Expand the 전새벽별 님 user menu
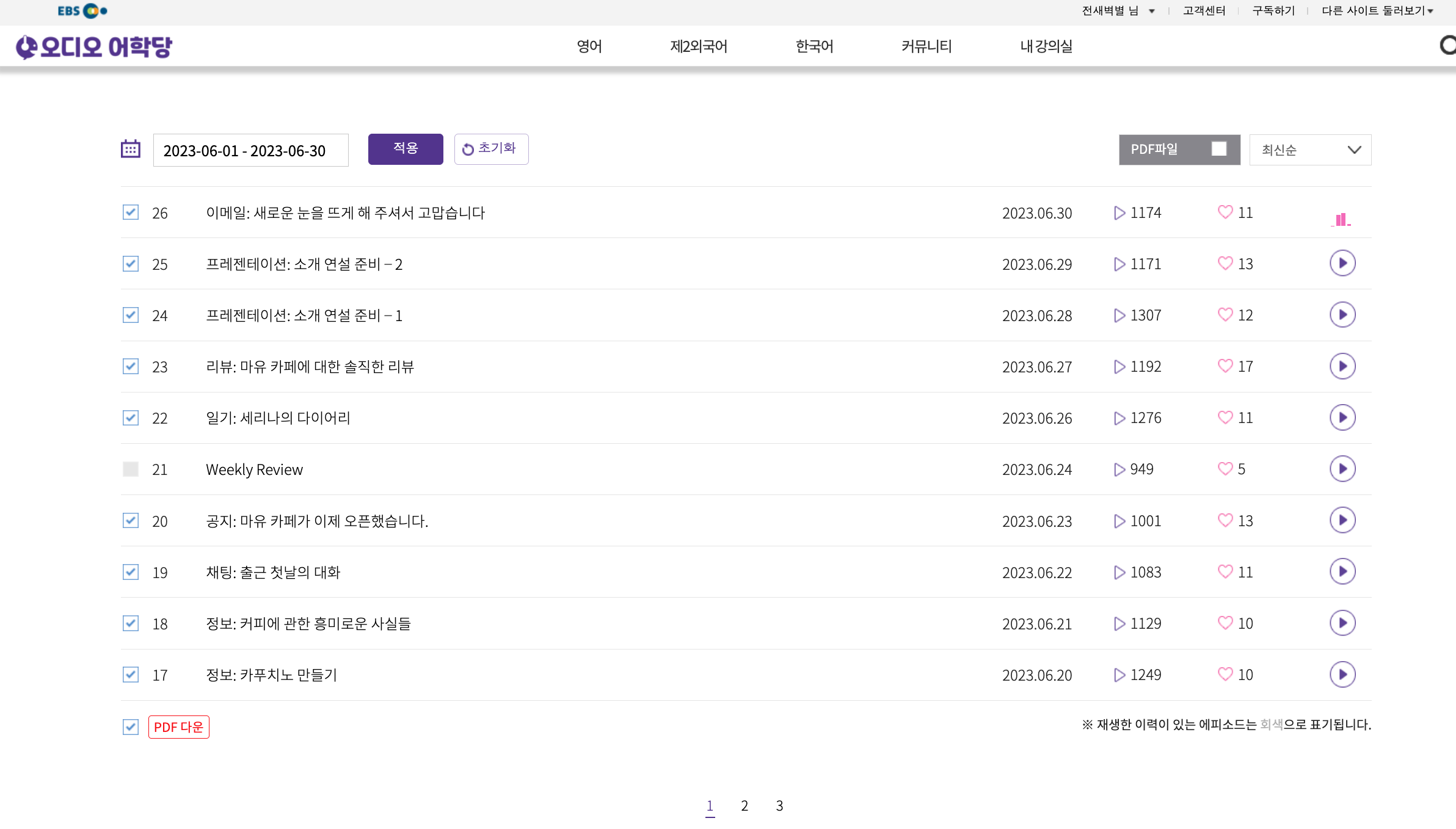Image resolution: width=1456 pixels, height=829 pixels. click(x=1118, y=11)
